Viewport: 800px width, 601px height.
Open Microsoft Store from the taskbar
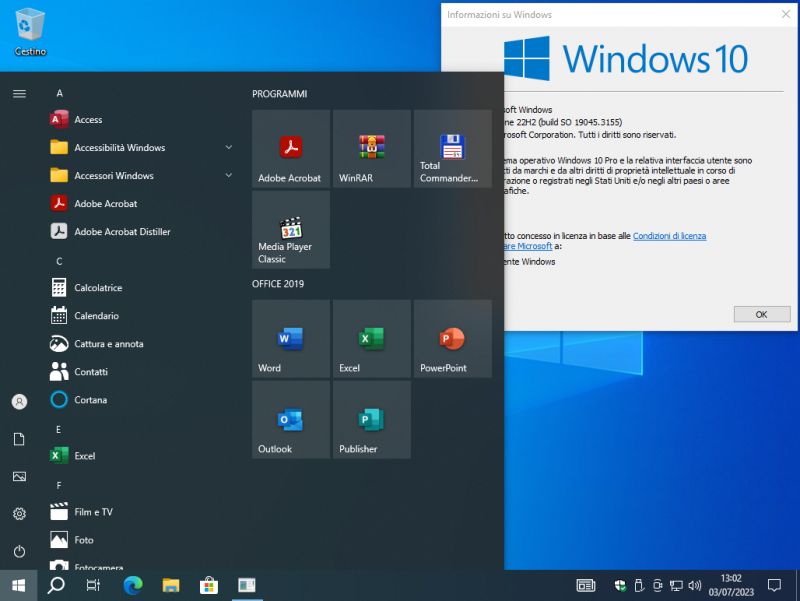point(209,585)
